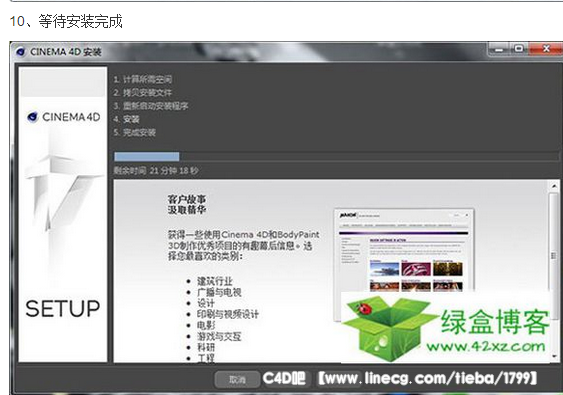This screenshot has width=563, height=395.
Task: Click the heading '客户故事'
Action: click(x=187, y=199)
